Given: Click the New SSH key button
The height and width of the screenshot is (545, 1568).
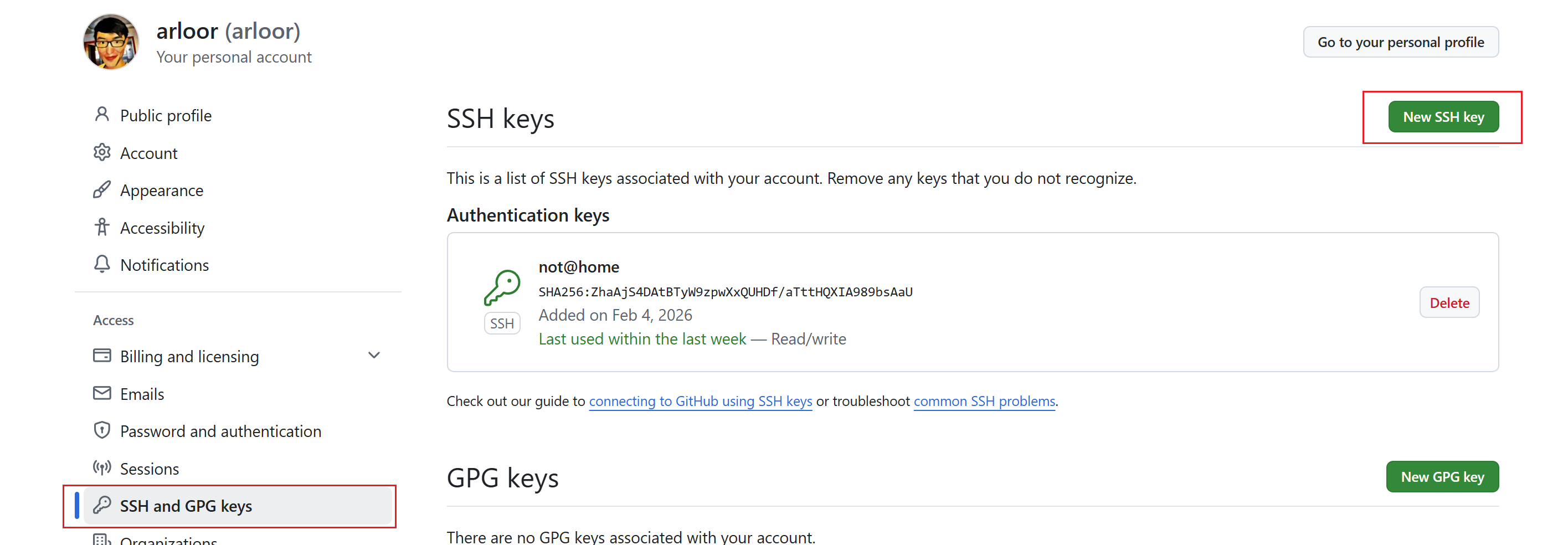Looking at the screenshot, I should 1443,116.
